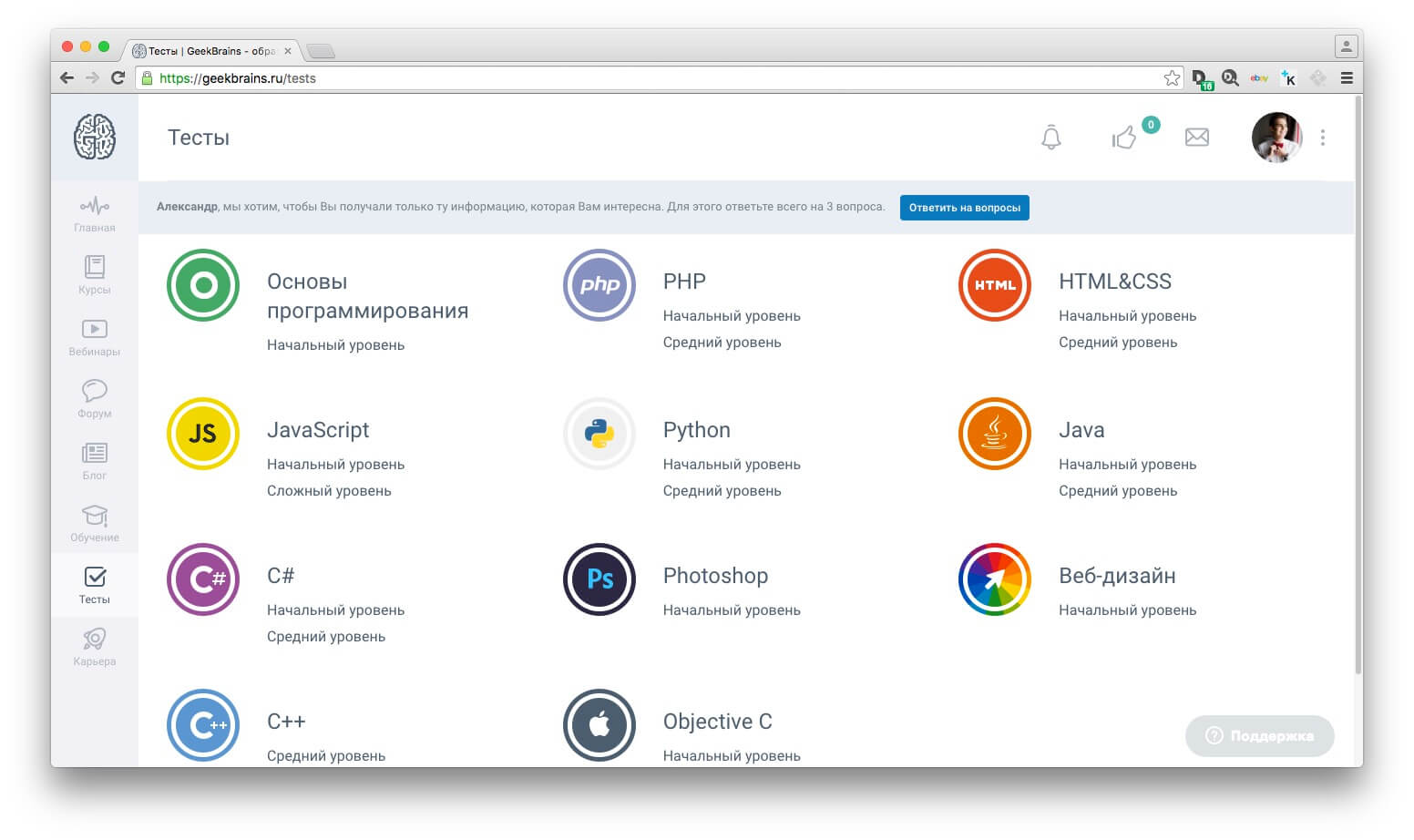Click the purple C# test icon

tap(203, 579)
